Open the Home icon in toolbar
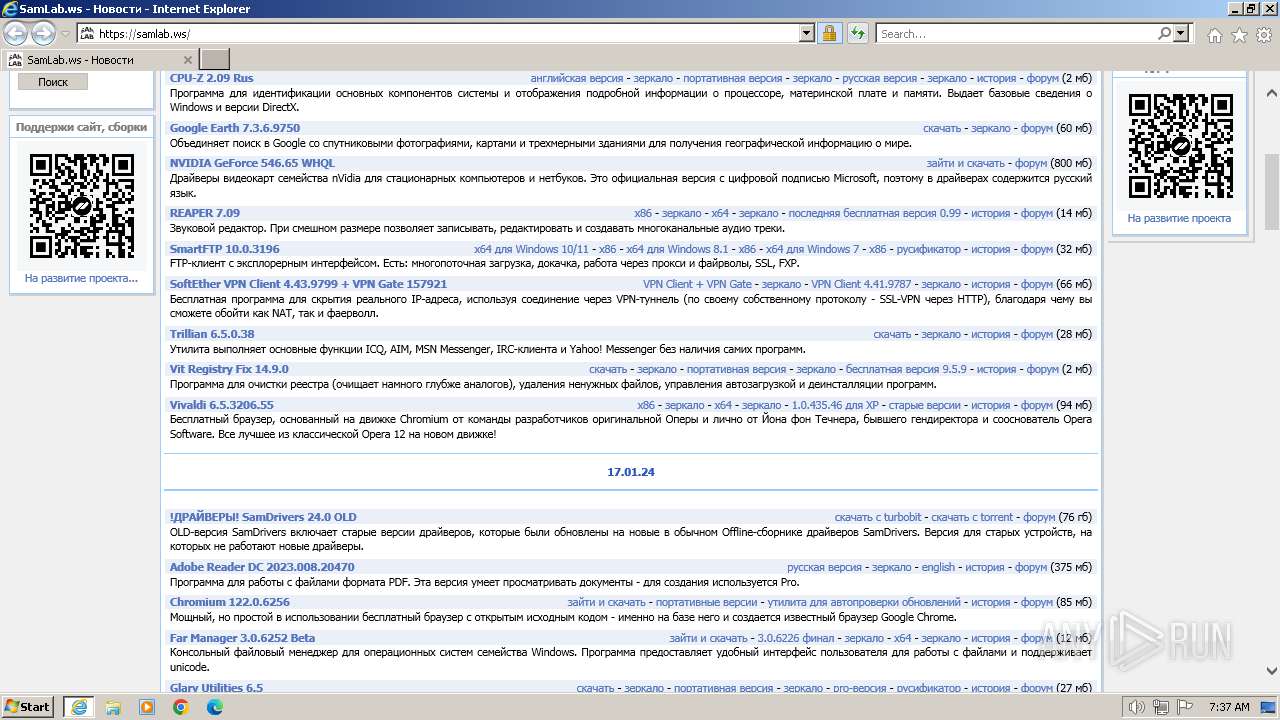Viewport: 1280px width, 720px height. click(x=1214, y=34)
